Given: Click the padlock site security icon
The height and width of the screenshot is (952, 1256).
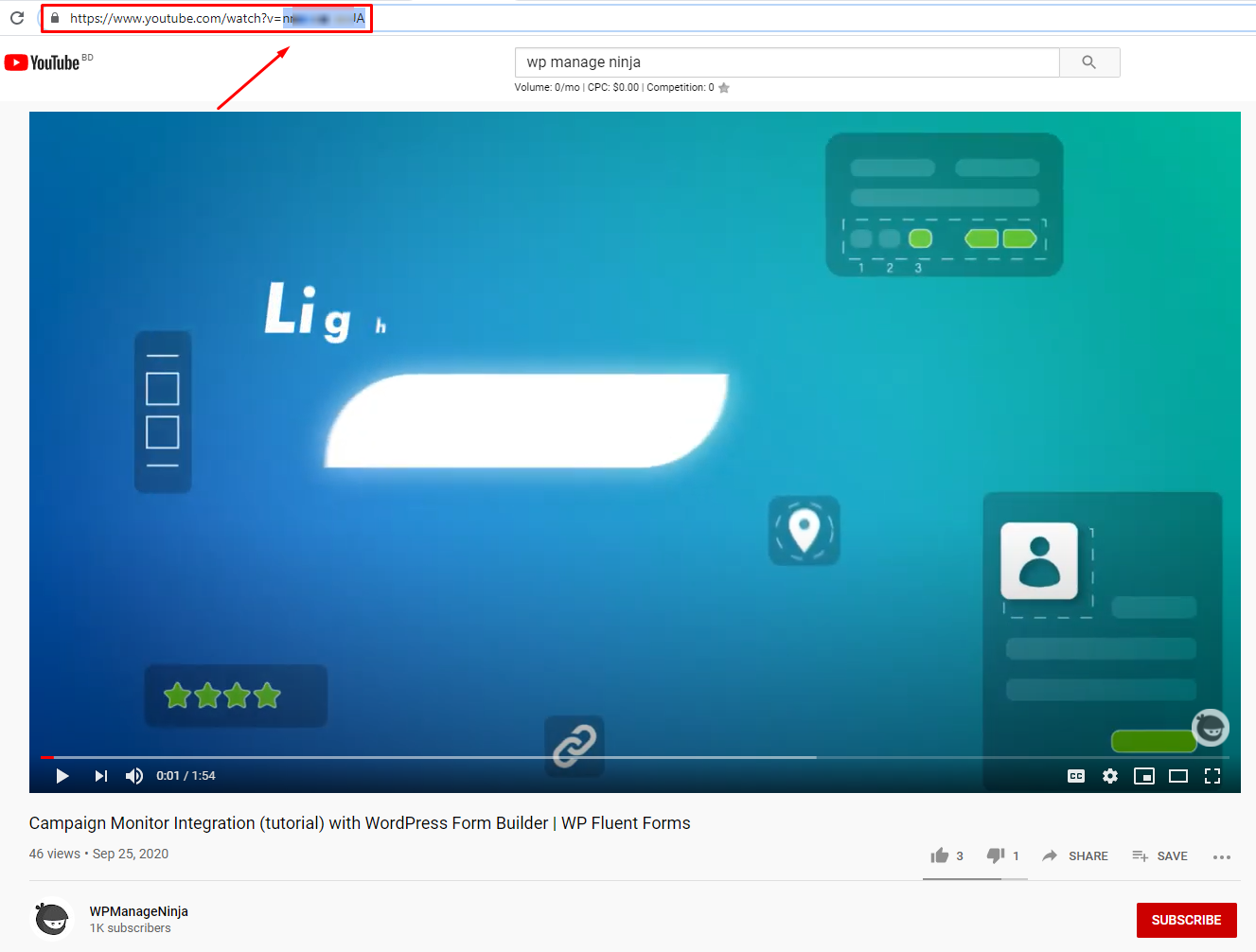Looking at the screenshot, I should click(x=55, y=18).
